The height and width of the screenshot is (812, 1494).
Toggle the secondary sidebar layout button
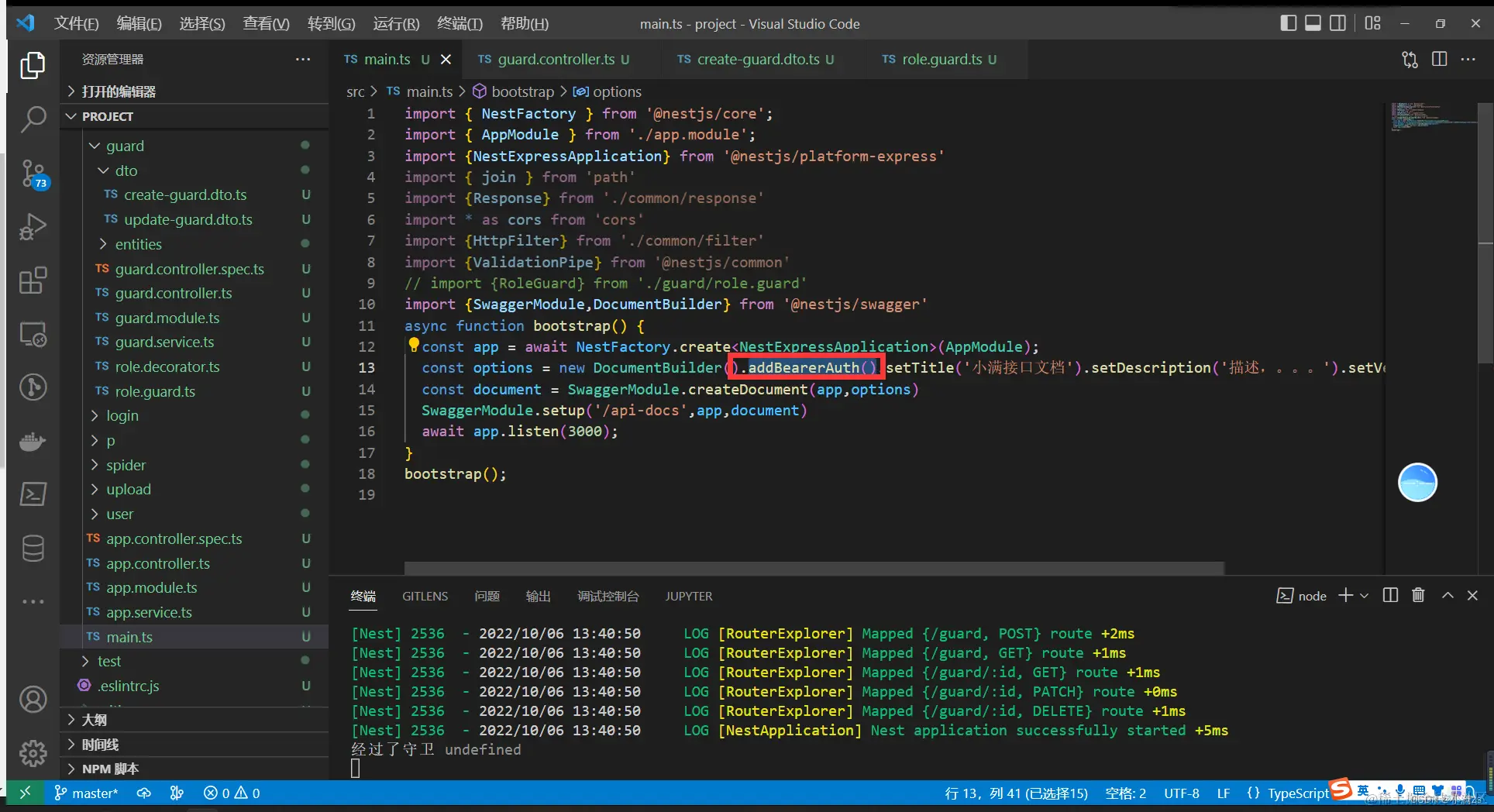tap(1337, 23)
